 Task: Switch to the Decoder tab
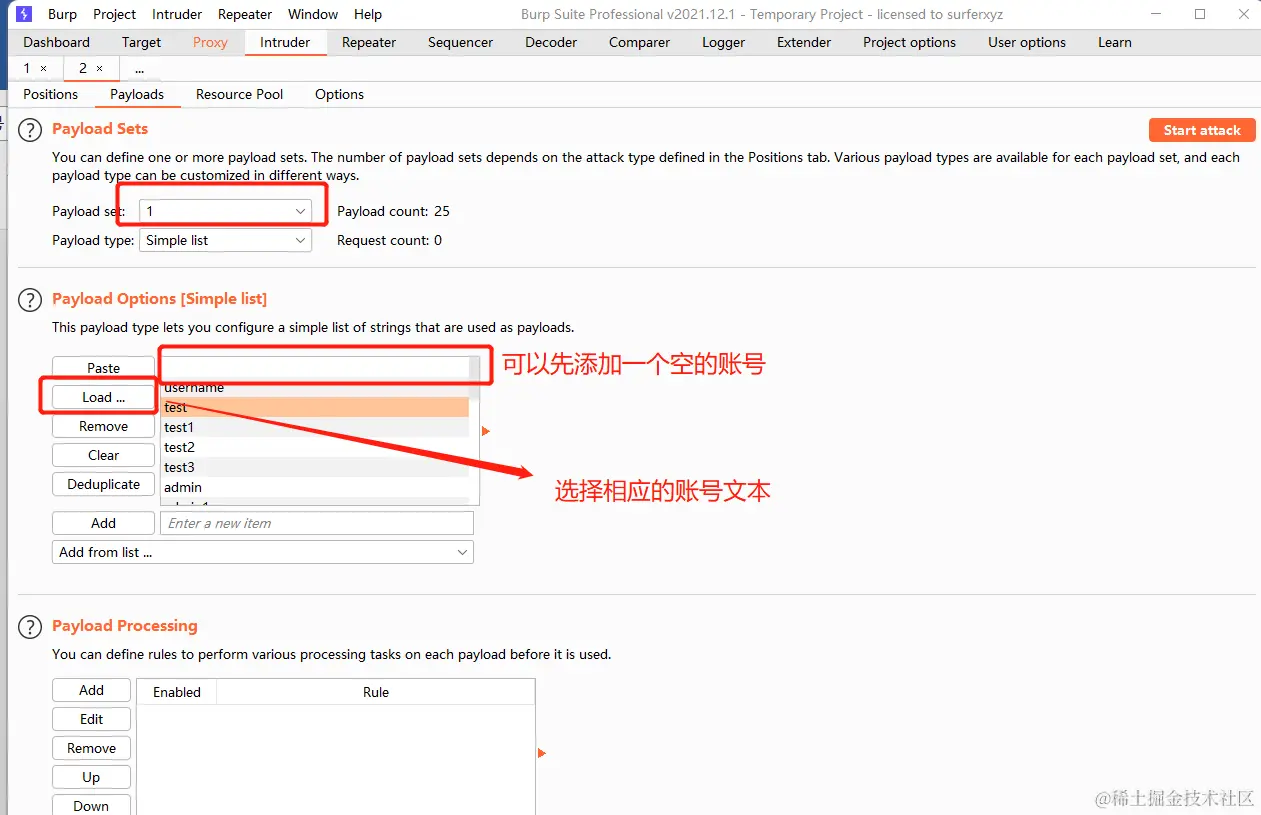[x=551, y=42]
